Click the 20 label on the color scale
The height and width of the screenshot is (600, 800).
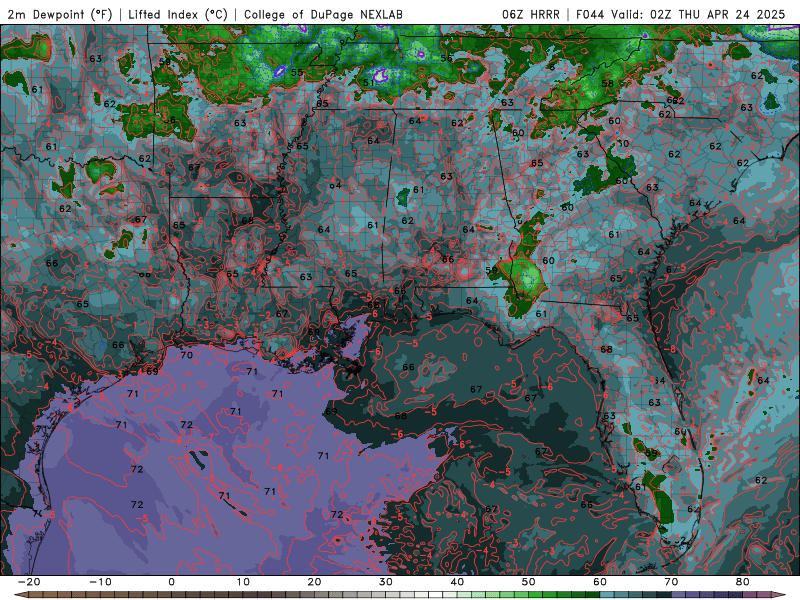pos(314,582)
